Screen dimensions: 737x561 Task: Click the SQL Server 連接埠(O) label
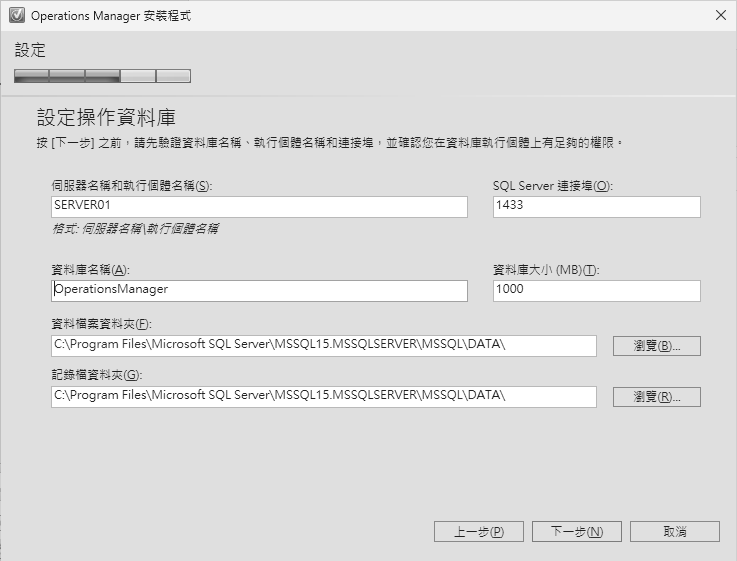click(x=553, y=186)
